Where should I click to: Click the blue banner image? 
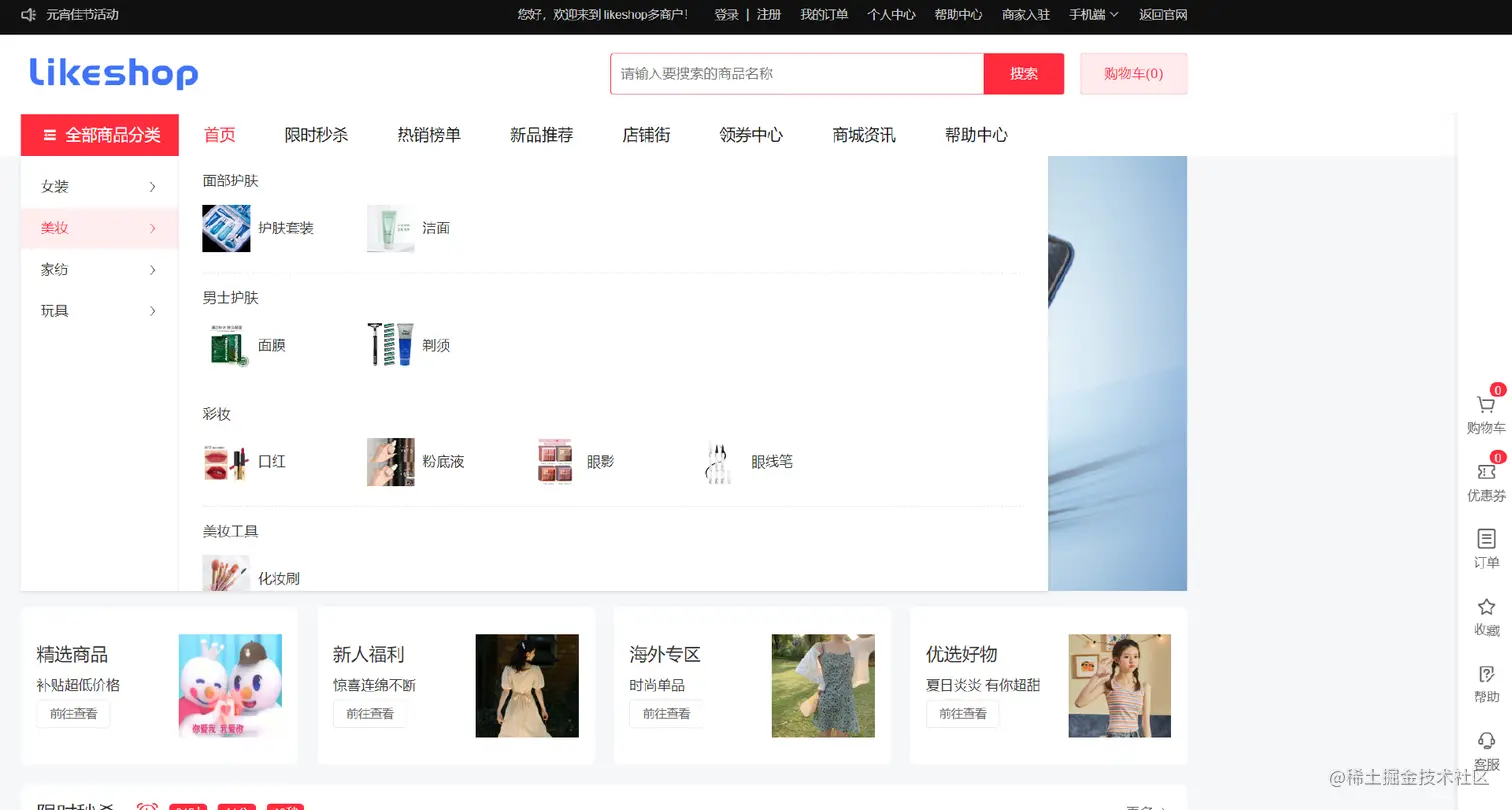(x=1118, y=373)
